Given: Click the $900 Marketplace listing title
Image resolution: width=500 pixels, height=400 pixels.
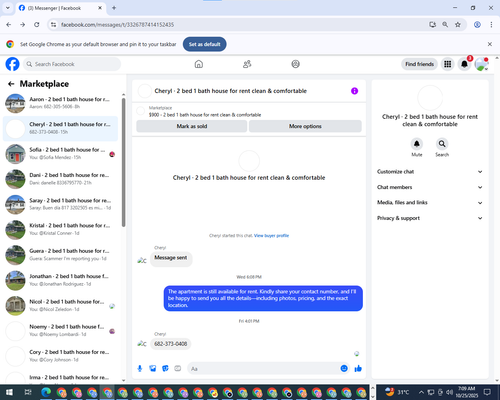Looking at the screenshot, I should click(205, 115).
